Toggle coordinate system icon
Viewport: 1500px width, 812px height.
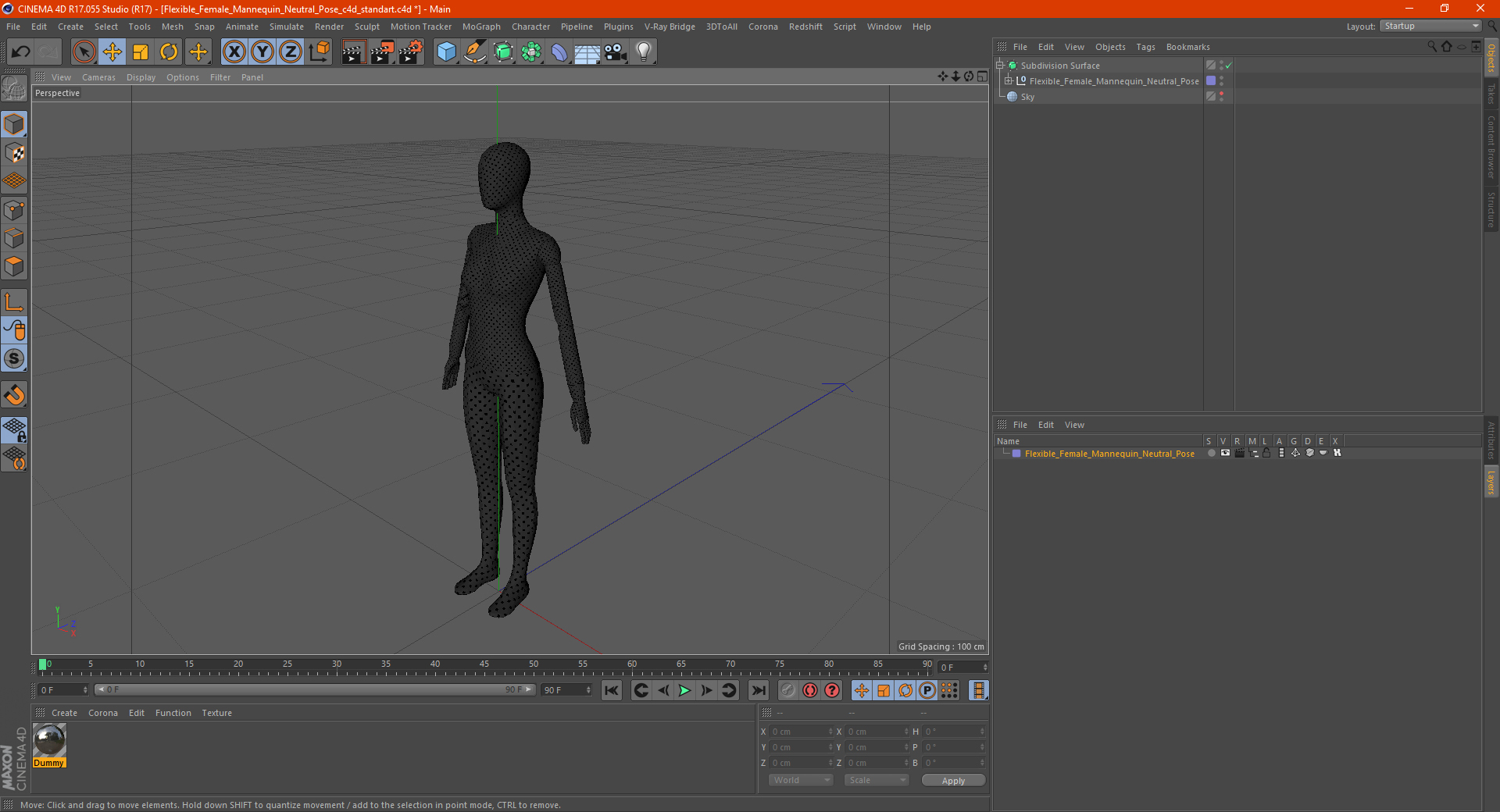(x=320, y=52)
